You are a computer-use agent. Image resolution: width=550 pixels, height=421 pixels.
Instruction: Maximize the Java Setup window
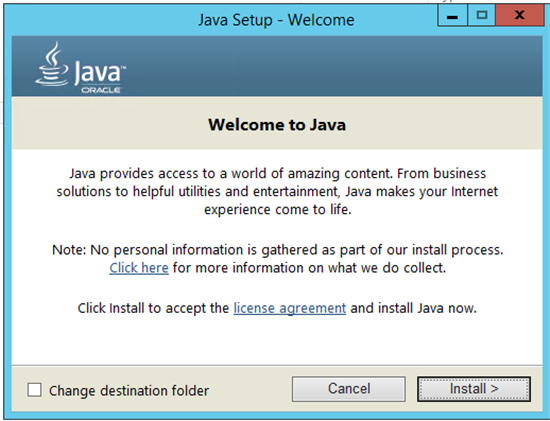click(482, 15)
